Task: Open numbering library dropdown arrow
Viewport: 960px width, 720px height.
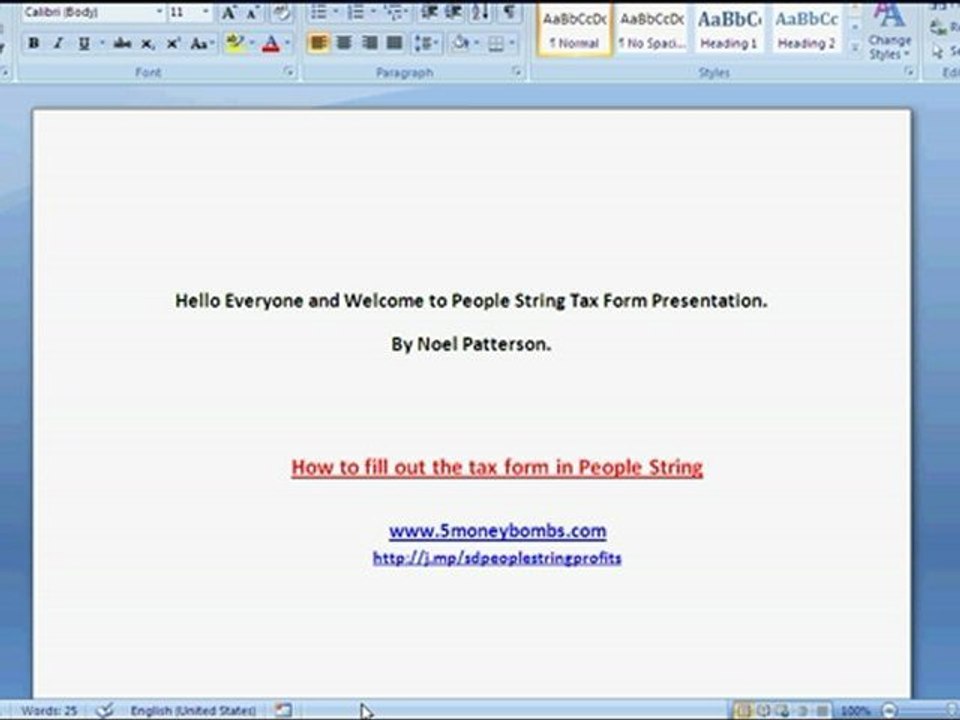Action: tap(373, 12)
